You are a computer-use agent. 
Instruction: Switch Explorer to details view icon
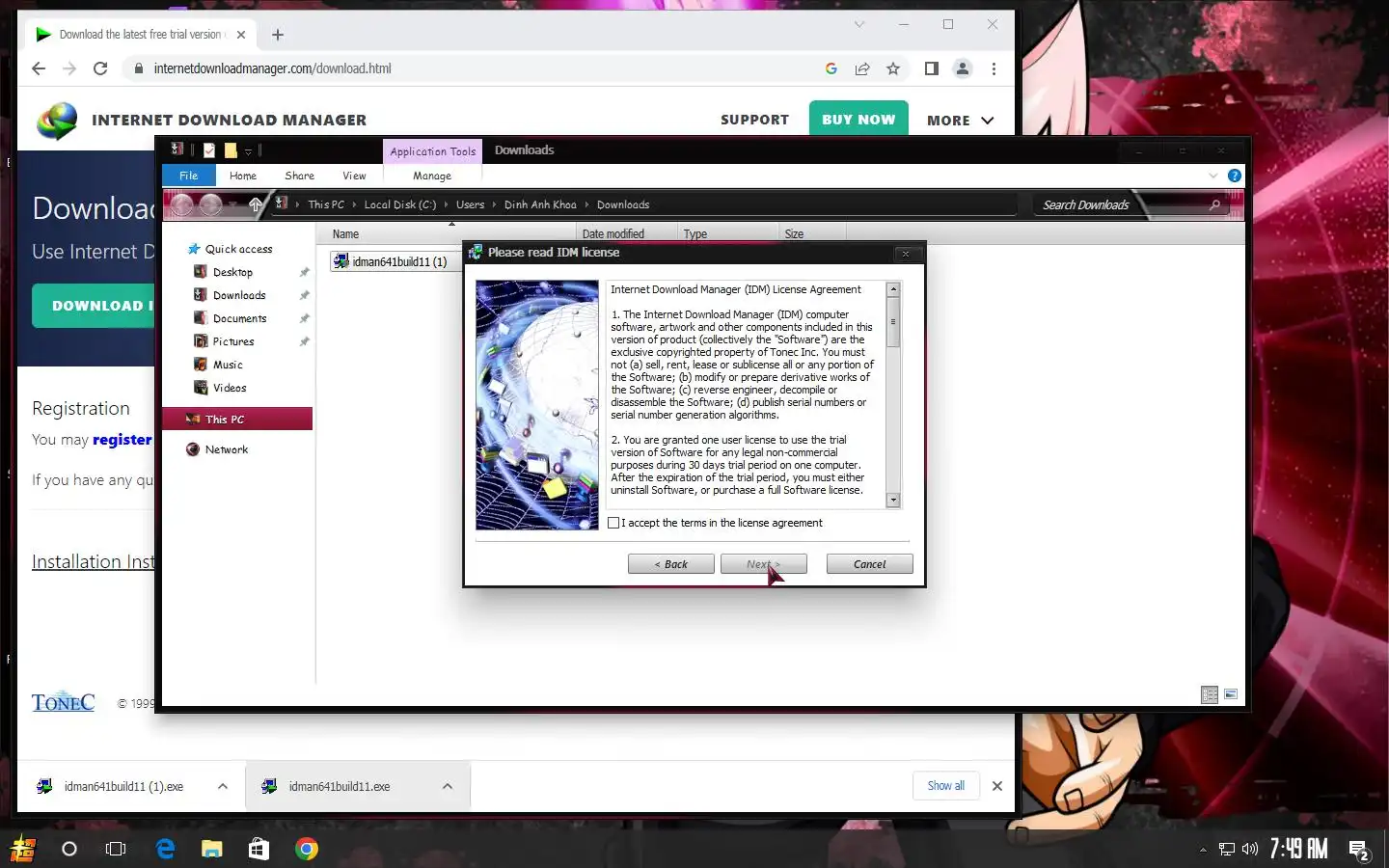click(1210, 694)
